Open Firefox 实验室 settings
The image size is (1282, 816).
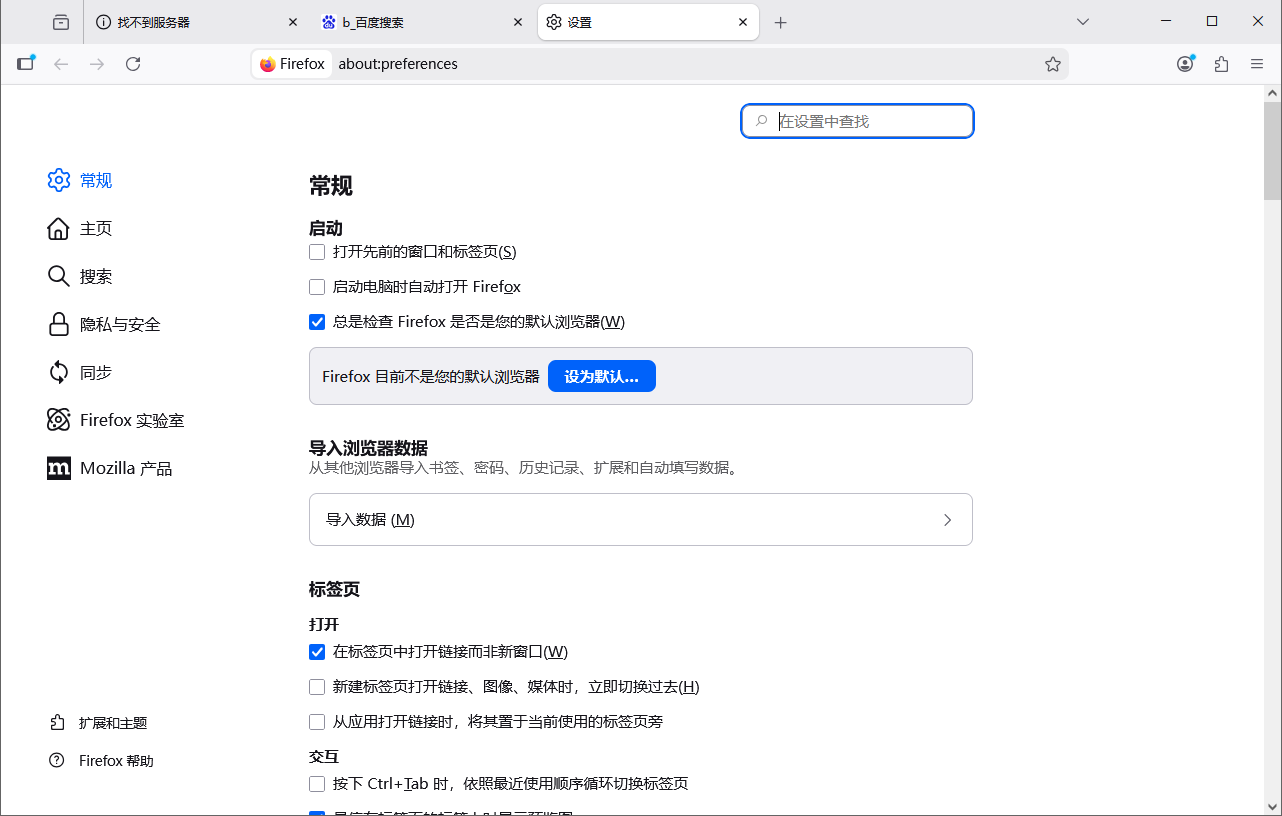click(x=130, y=420)
